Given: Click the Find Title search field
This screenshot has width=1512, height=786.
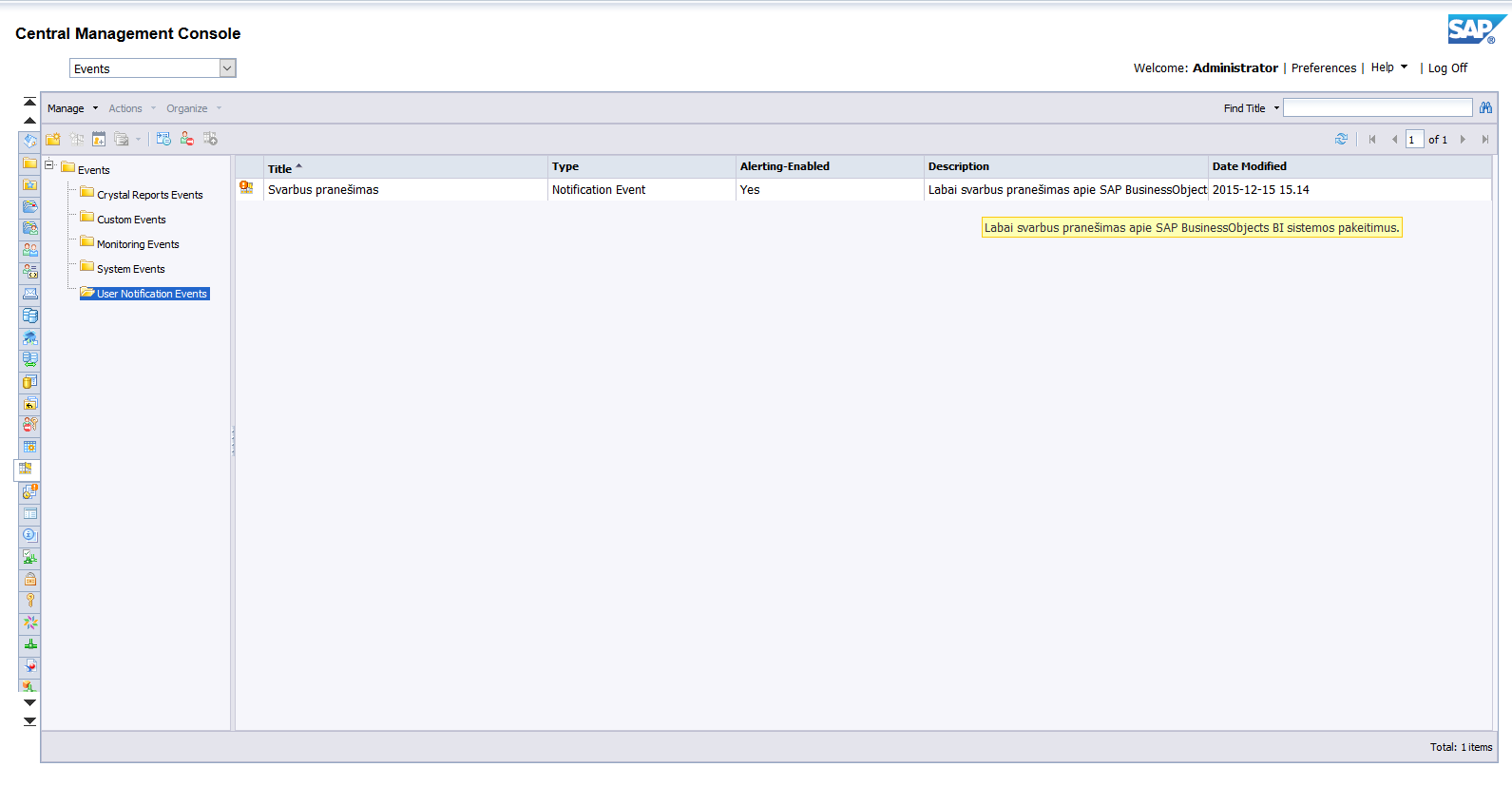Looking at the screenshot, I should [x=1377, y=108].
